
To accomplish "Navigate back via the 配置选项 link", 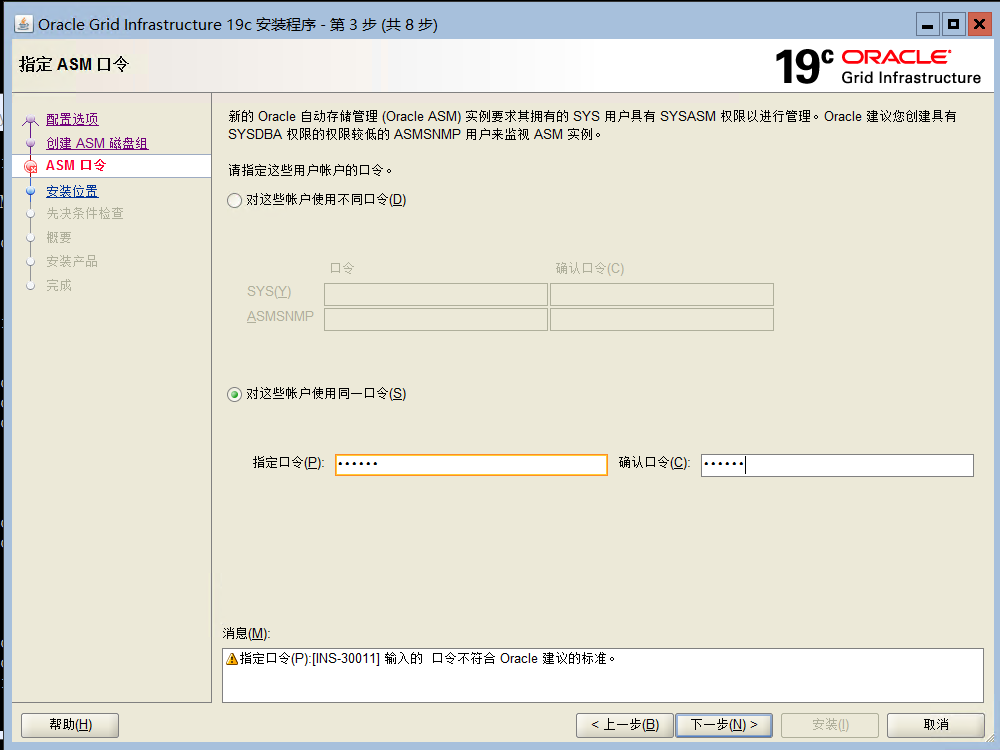I will pos(71,118).
